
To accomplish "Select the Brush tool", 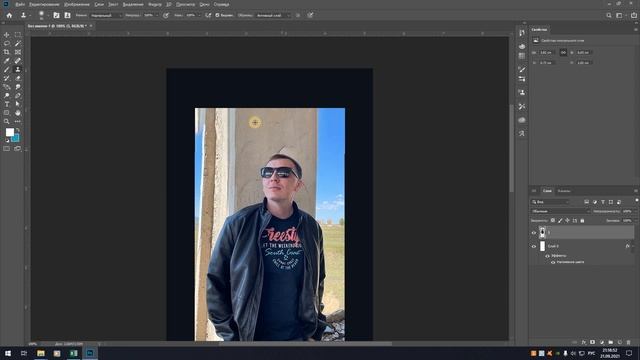I will [7, 70].
